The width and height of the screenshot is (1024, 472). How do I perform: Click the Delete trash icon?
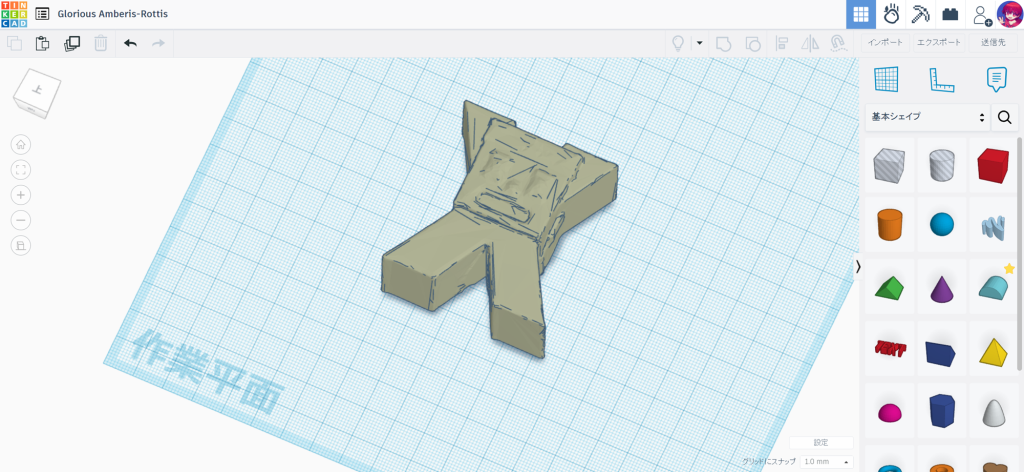101,44
